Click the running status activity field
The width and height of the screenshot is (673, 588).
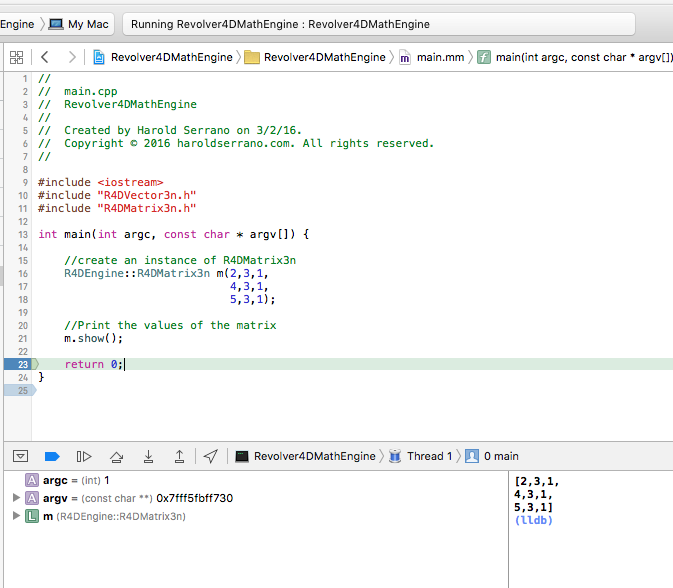click(x=379, y=24)
